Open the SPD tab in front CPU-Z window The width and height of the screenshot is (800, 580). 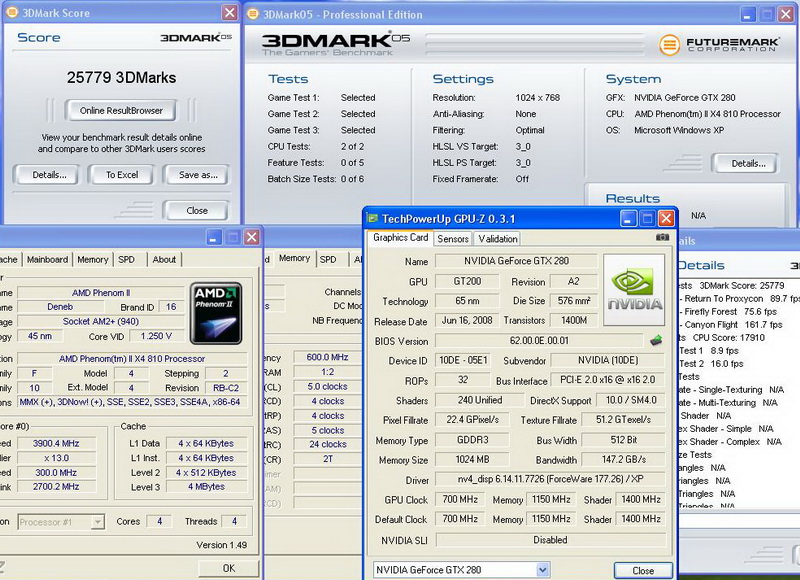pyautogui.click(x=127, y=260)
